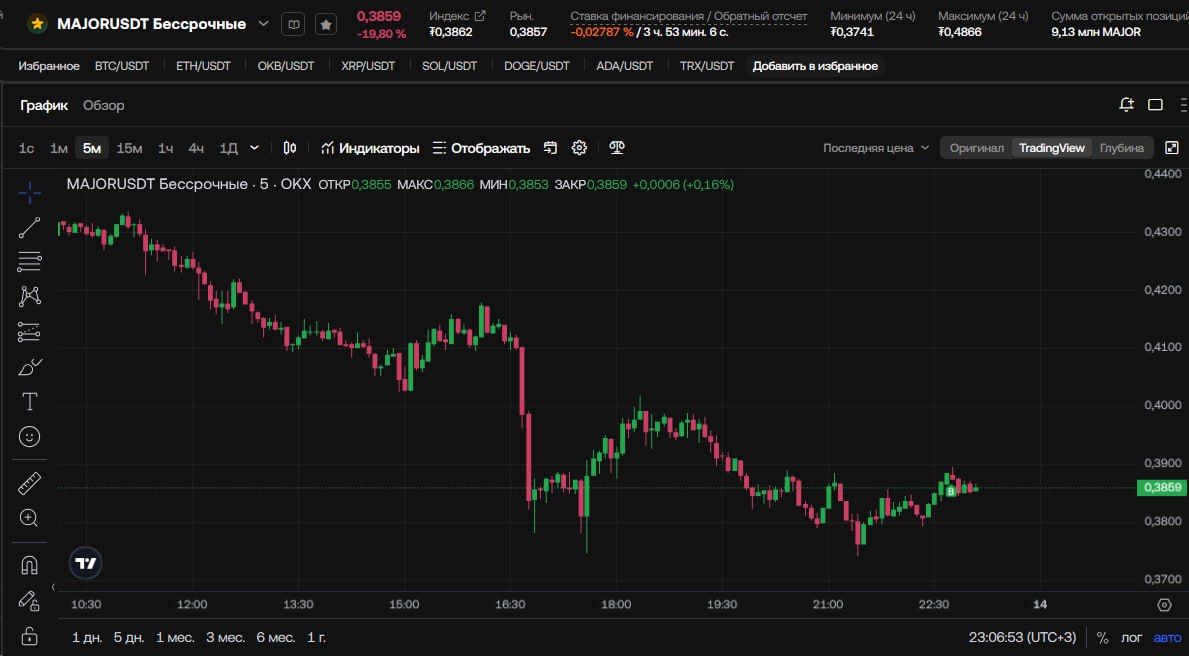The width and height of the screenshot is (1189, 656).
Task: Set chart range to 1 дн.
Action: coord(87,638)
